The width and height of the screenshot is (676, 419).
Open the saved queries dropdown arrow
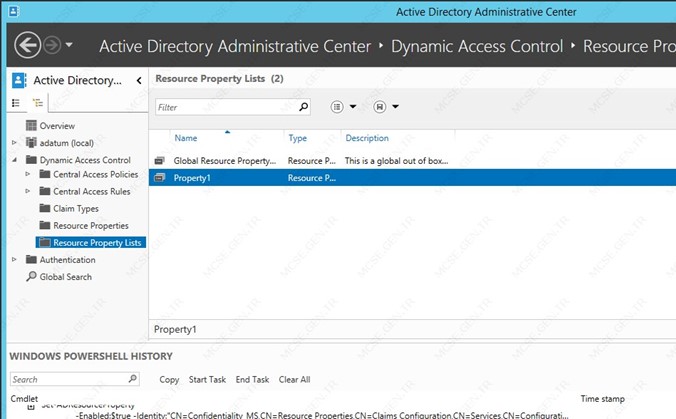(395, 106)
